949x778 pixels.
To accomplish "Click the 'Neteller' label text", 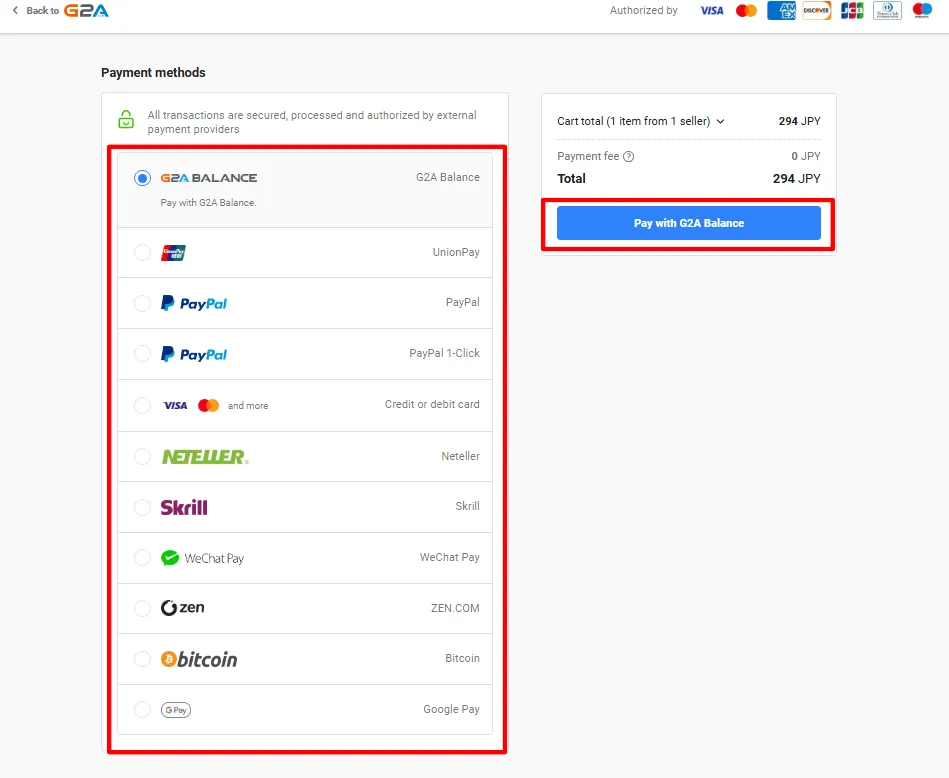I will (460, 456).
